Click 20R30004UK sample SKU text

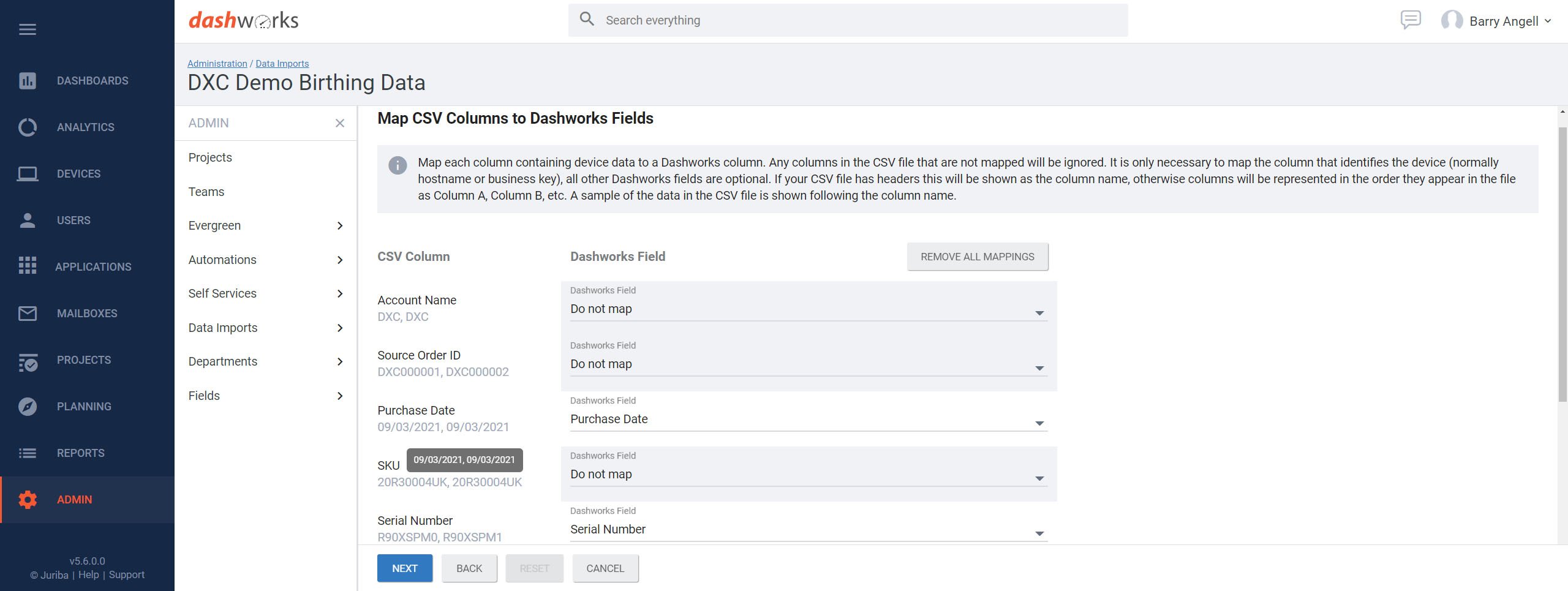[x=450, y=482]
